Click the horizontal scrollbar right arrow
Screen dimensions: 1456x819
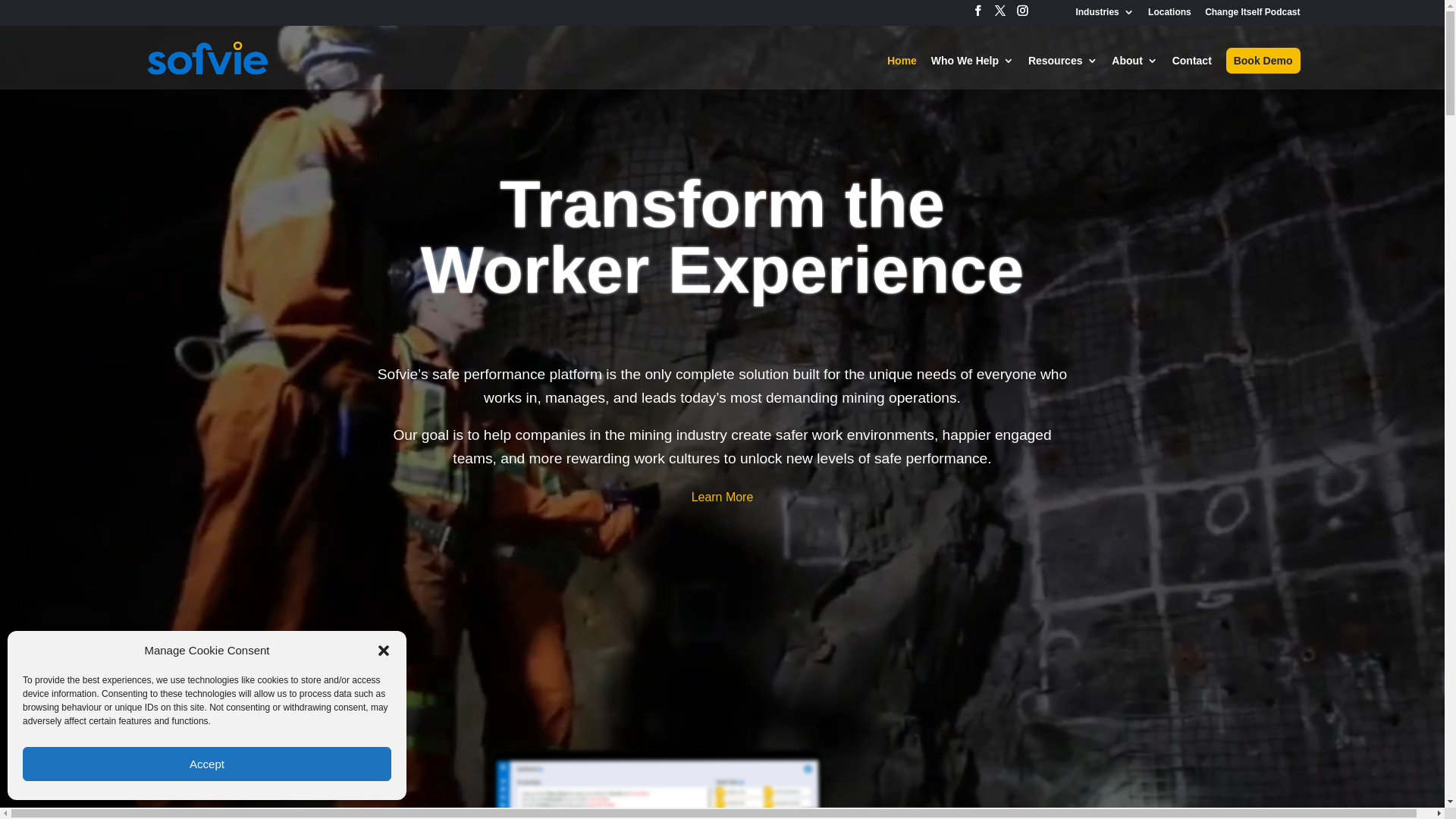[x=1439, y=814]
